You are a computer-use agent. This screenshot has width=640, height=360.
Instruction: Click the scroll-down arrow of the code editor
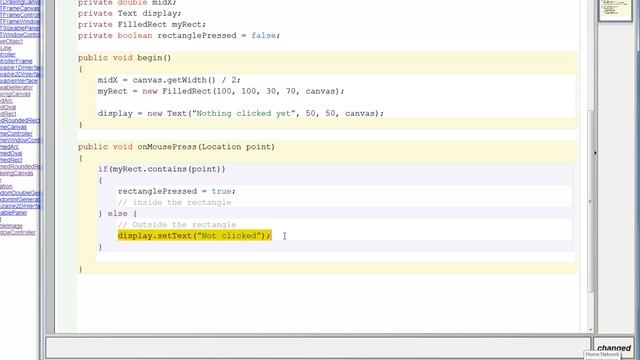click(590, 329)
